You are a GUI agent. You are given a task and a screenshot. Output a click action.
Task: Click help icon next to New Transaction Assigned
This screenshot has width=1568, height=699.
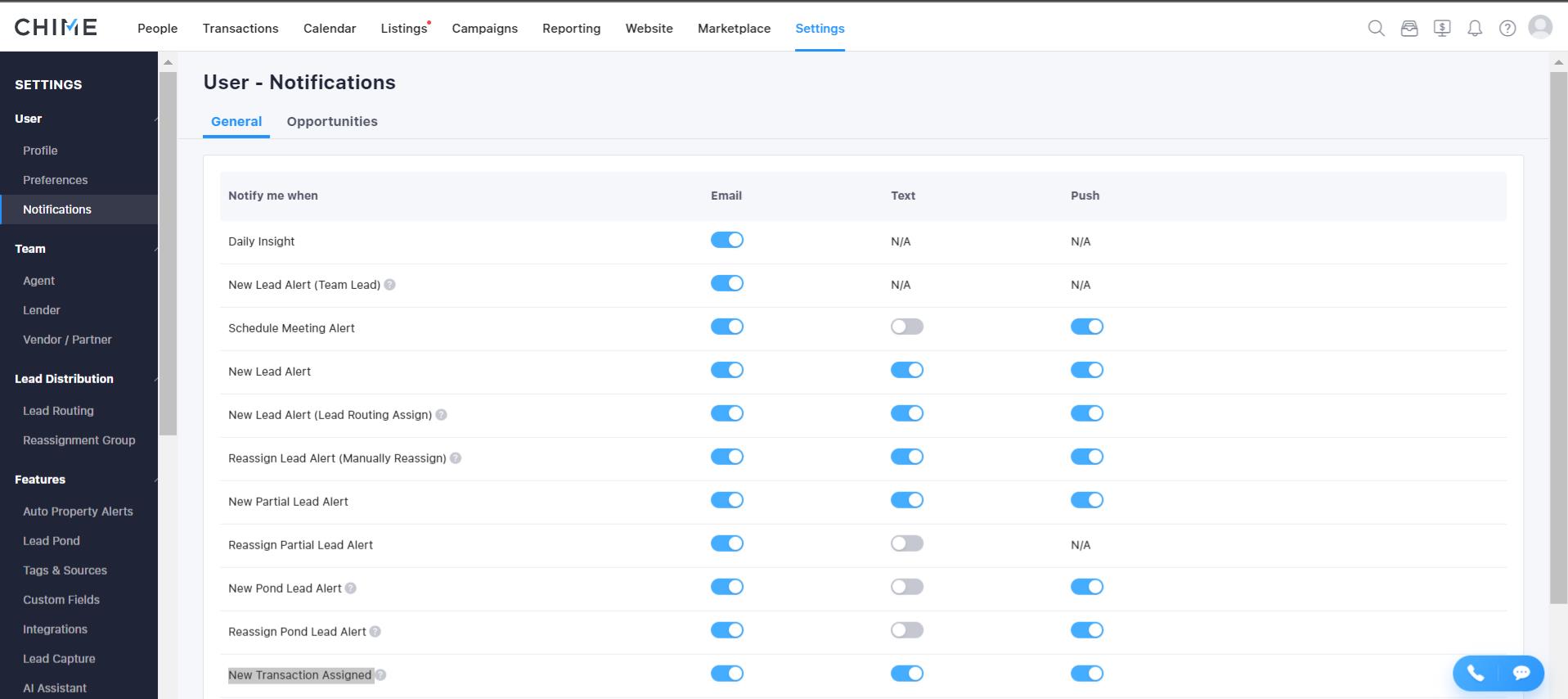[380, 675]
